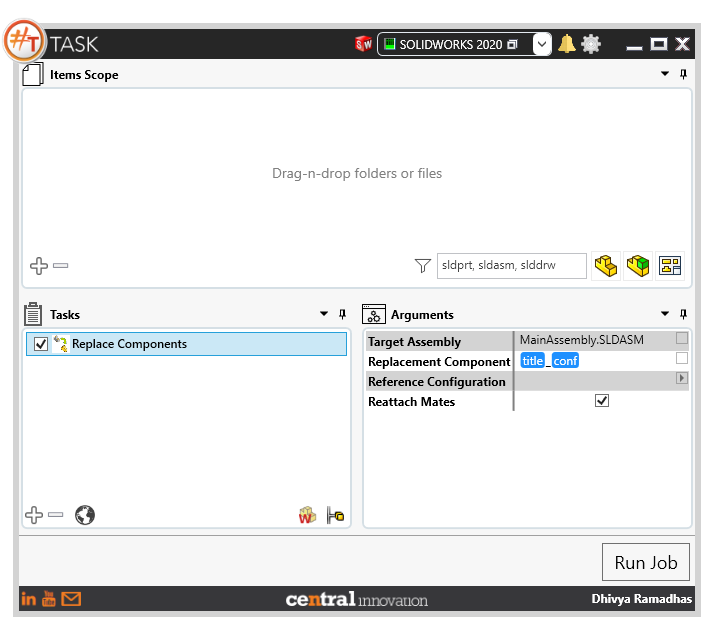Open the SOLIDWORKS 2020 version dropdown
Screen dimensions: 721x638
(542, 44)
